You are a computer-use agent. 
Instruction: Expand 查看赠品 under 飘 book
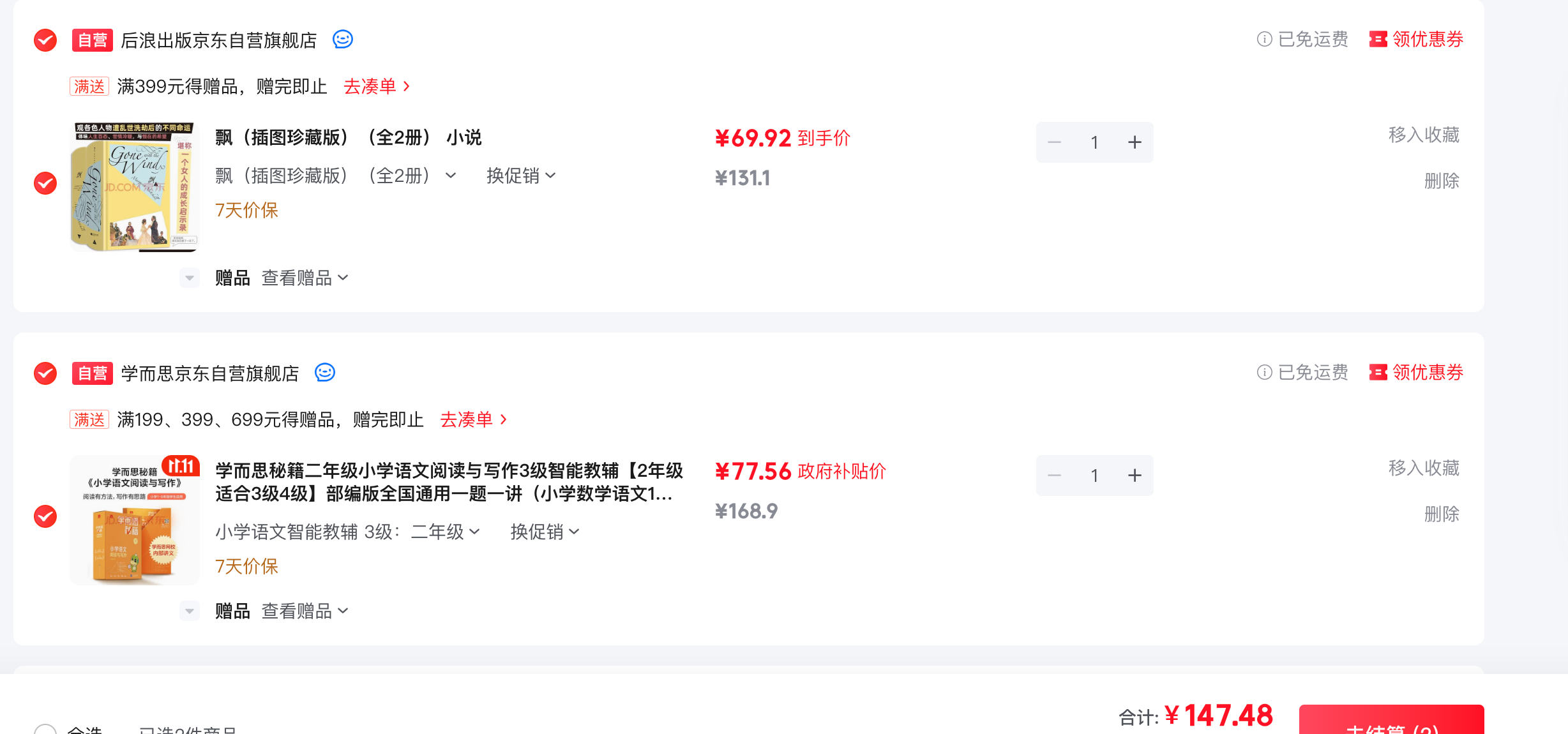pos(305,278)
